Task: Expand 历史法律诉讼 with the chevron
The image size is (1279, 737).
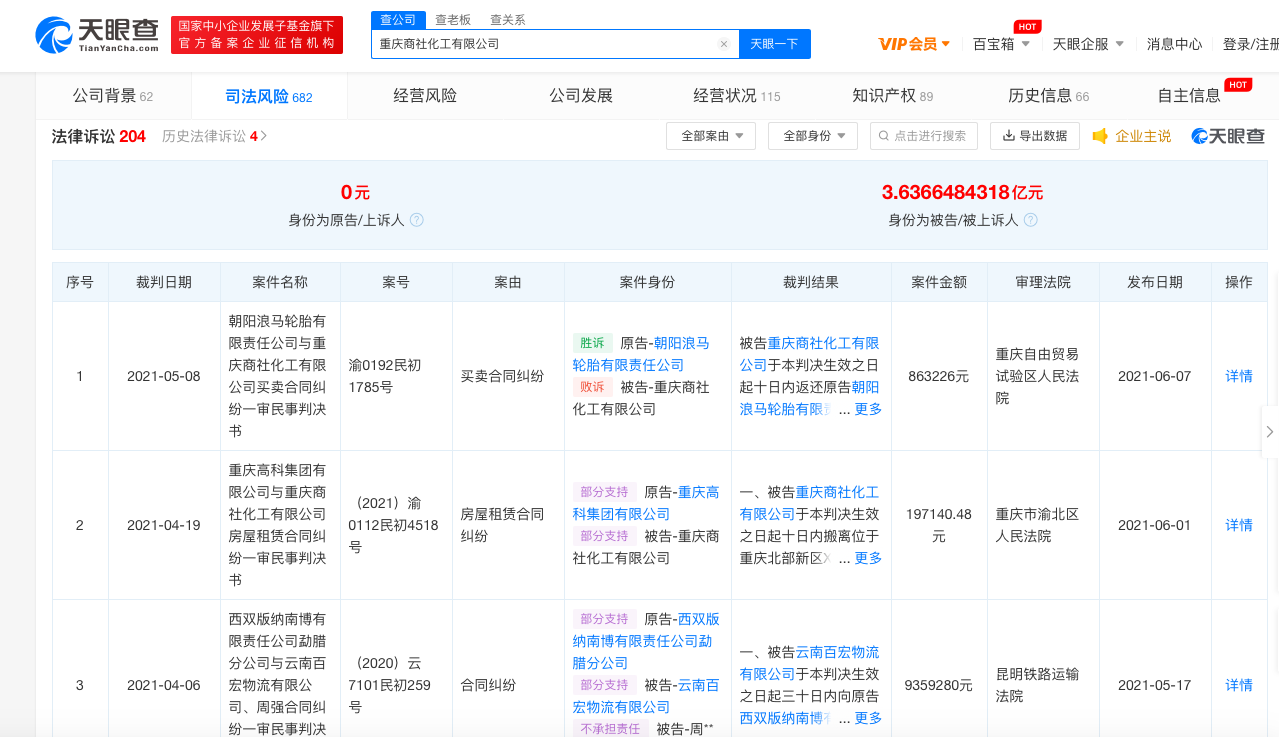Action: tap(263, 136)
